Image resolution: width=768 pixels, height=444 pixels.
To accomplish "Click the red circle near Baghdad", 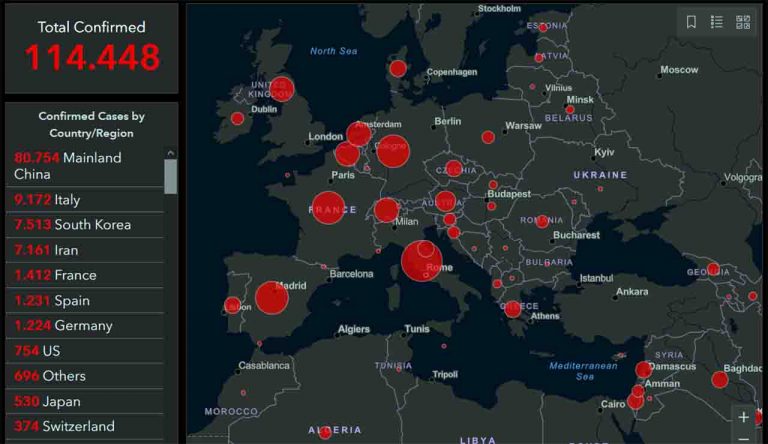I will 720,379.
